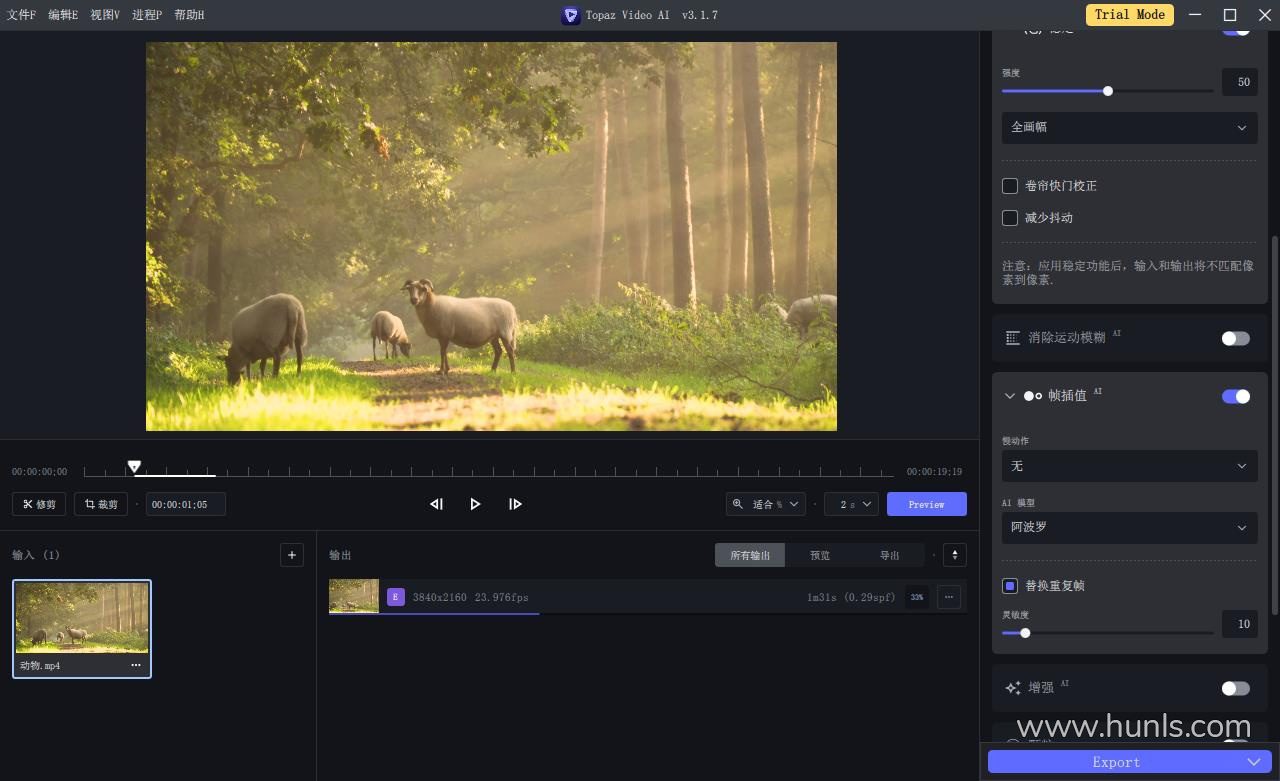Viewport: 1280px width, 781px height.
Task: Click the 1m31s (0.29spf) time estimate
Action: [851, 597]
